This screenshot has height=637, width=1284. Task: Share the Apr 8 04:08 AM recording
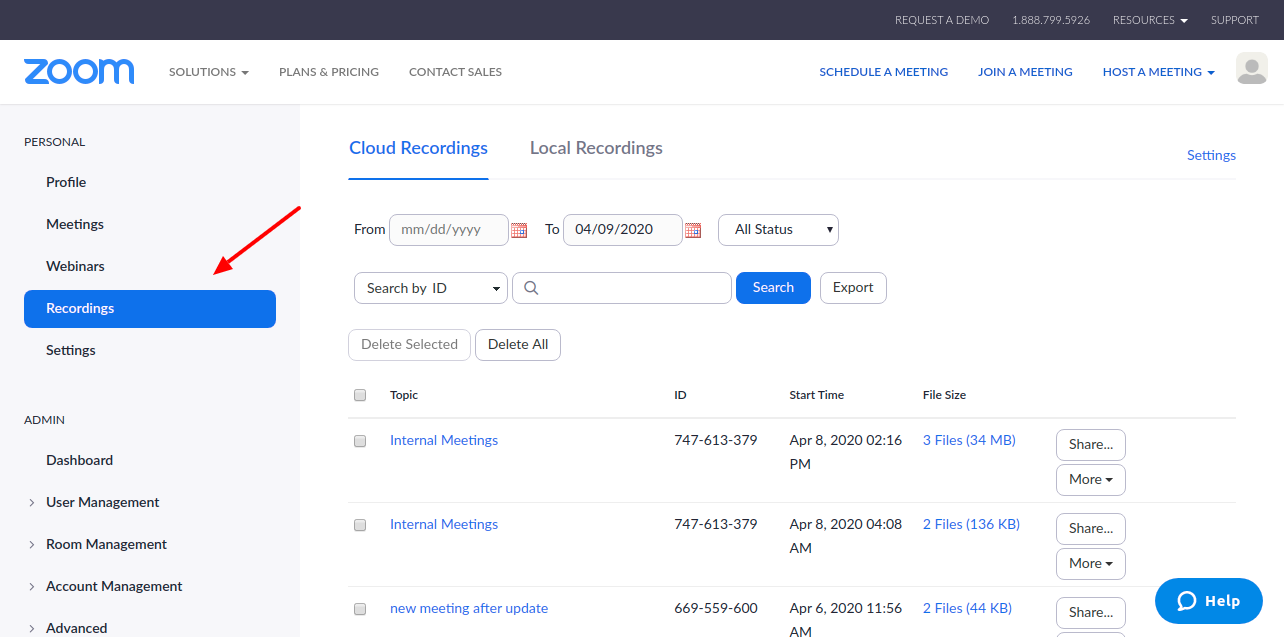1091,529
